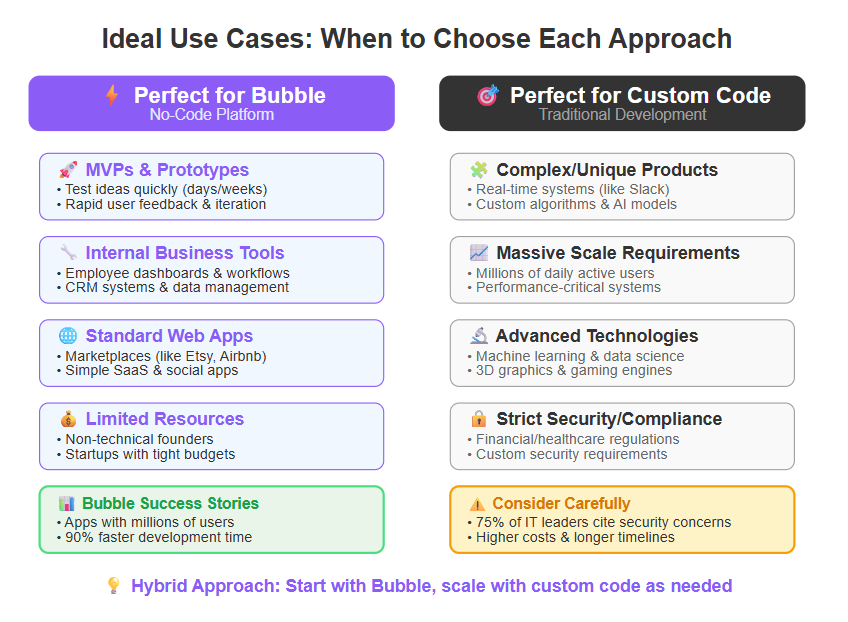Click the warning triangle icon beside Consider Carefully

478,504
